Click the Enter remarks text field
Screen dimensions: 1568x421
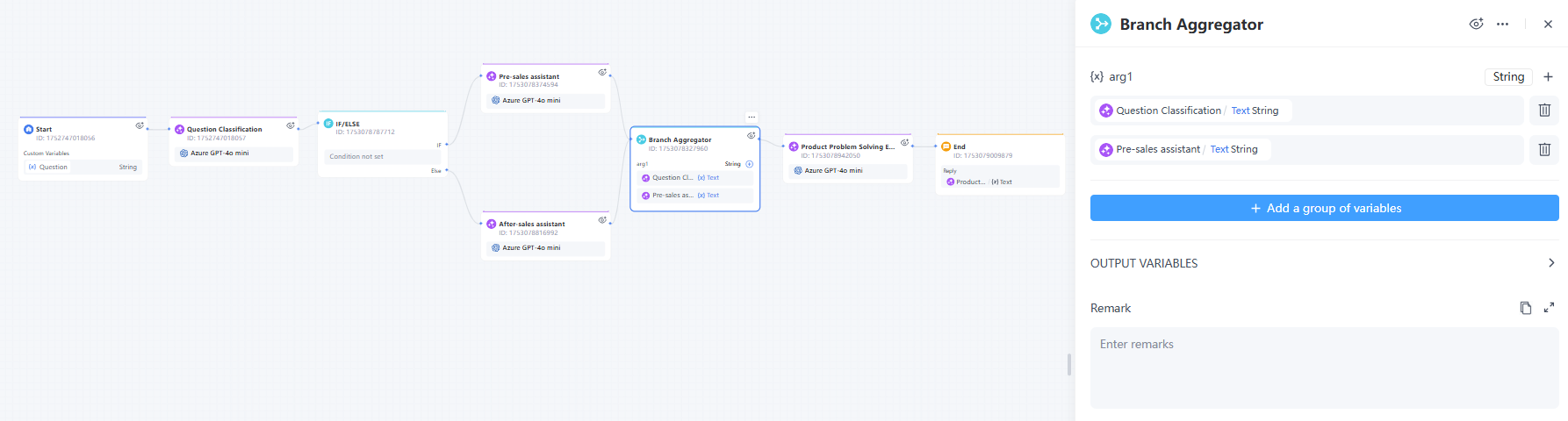point(1324,367)
